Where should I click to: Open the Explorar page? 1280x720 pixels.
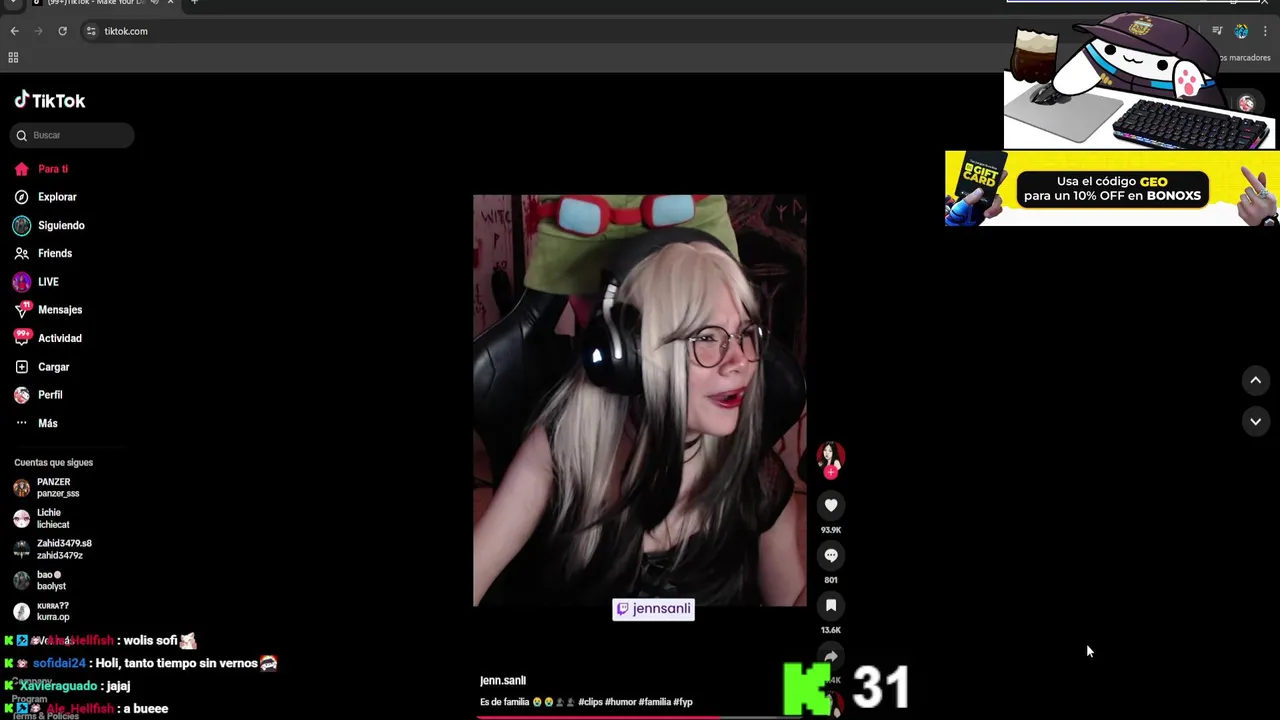pos(57,197)
